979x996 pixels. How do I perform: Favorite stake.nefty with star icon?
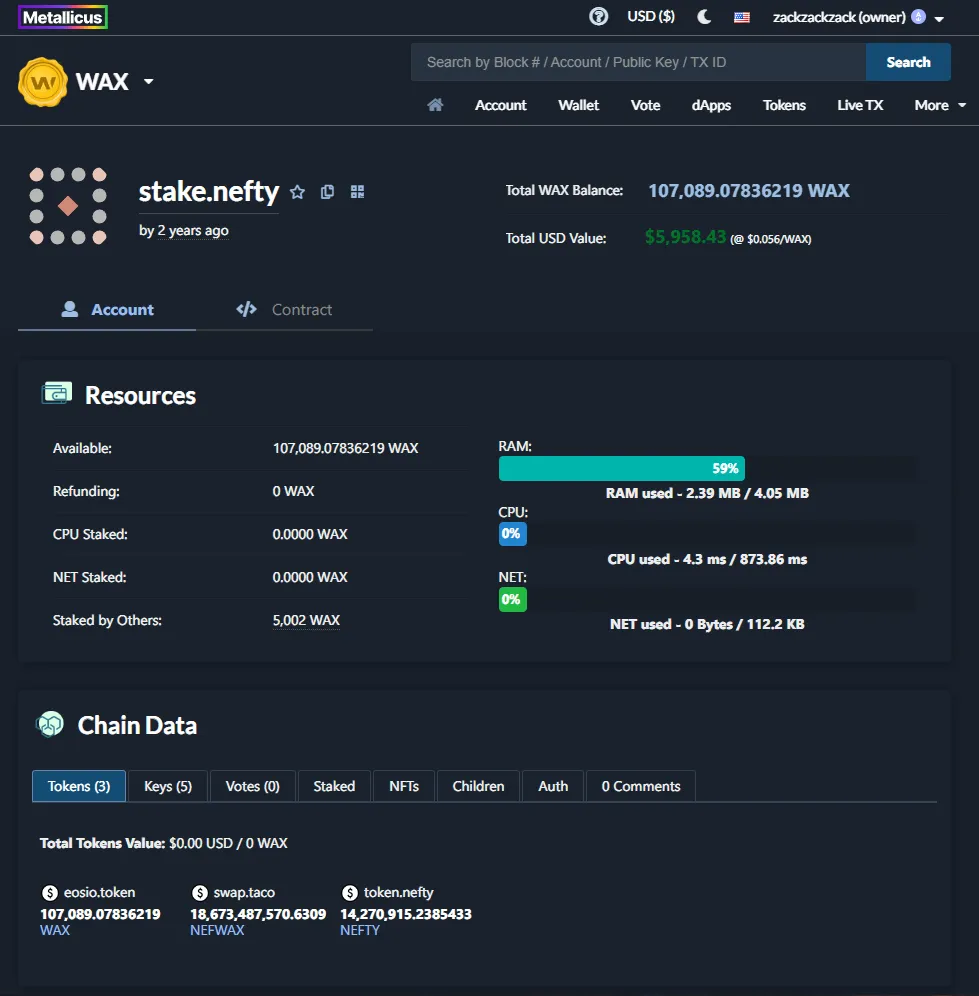click(297, 192)
